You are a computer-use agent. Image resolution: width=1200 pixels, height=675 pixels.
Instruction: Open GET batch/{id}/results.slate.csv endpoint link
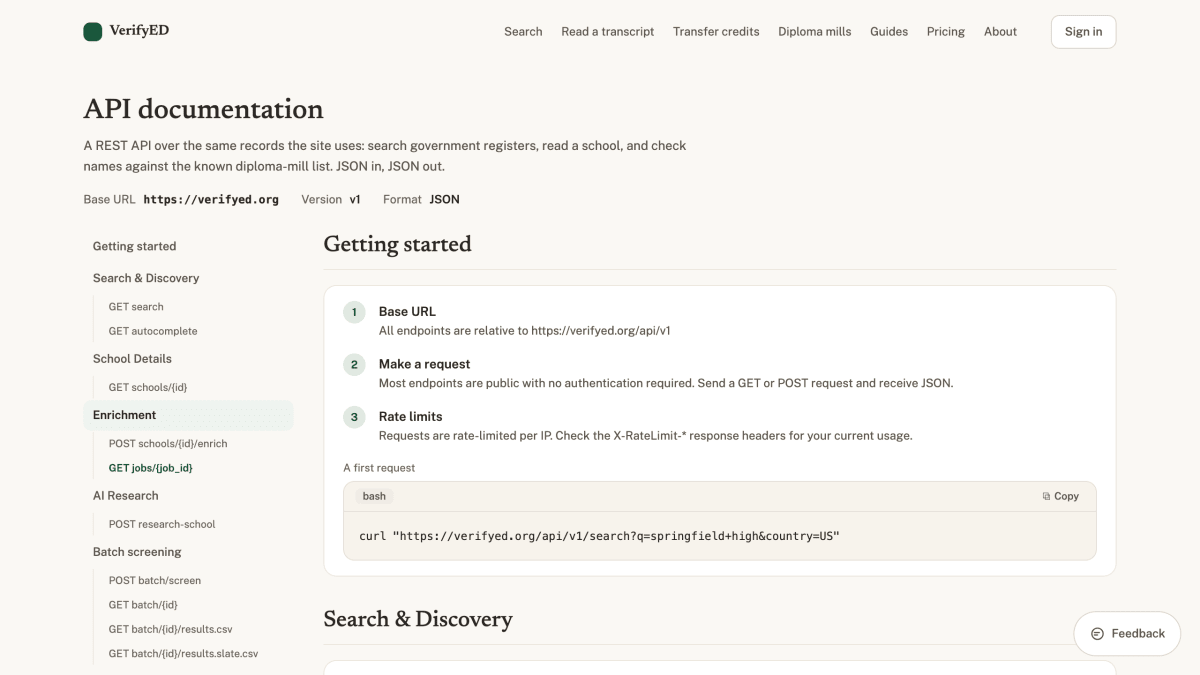[183, 654]
